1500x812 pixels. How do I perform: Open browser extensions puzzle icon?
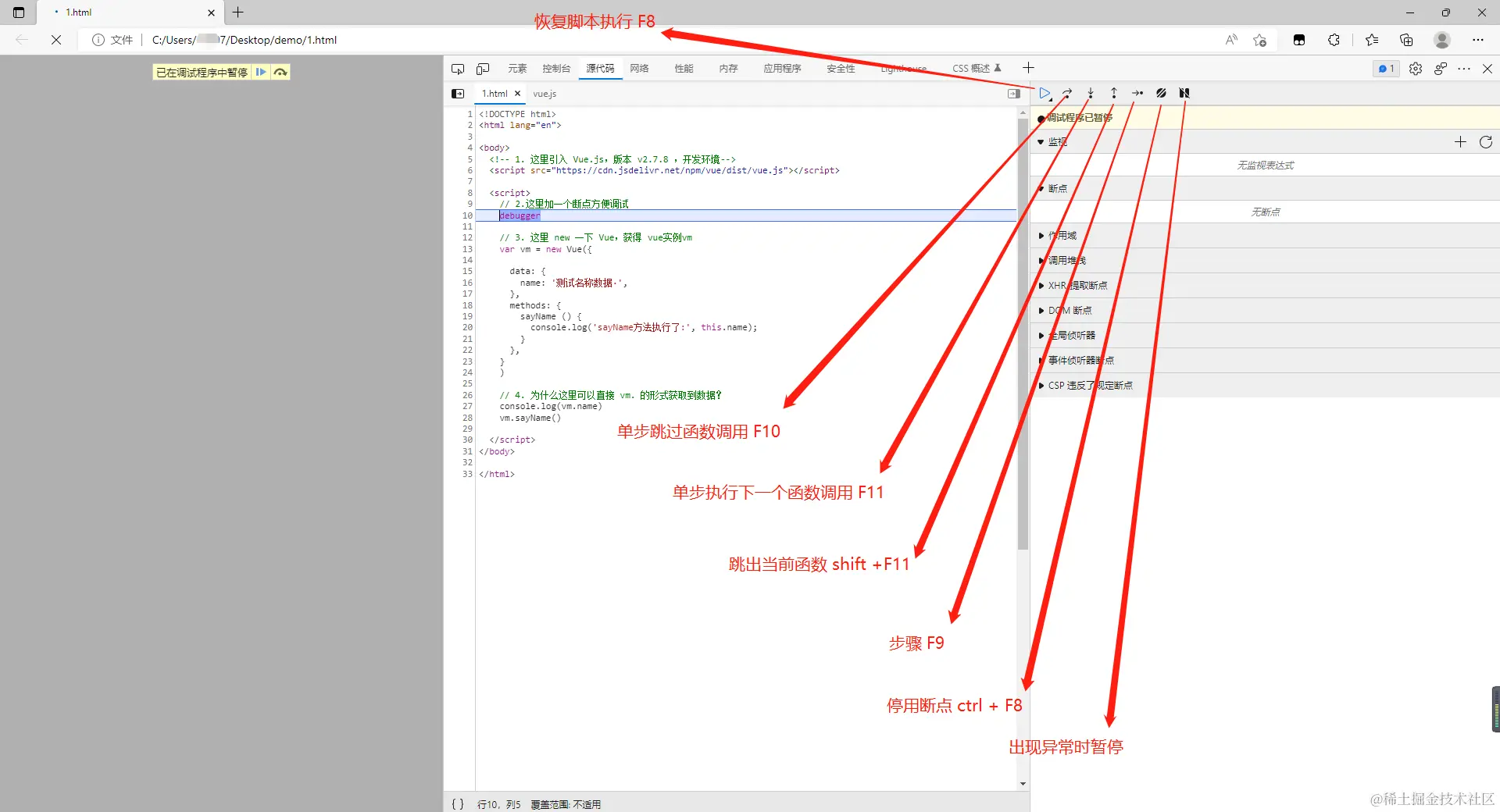pyautogui.click(x=1334, y=40)
